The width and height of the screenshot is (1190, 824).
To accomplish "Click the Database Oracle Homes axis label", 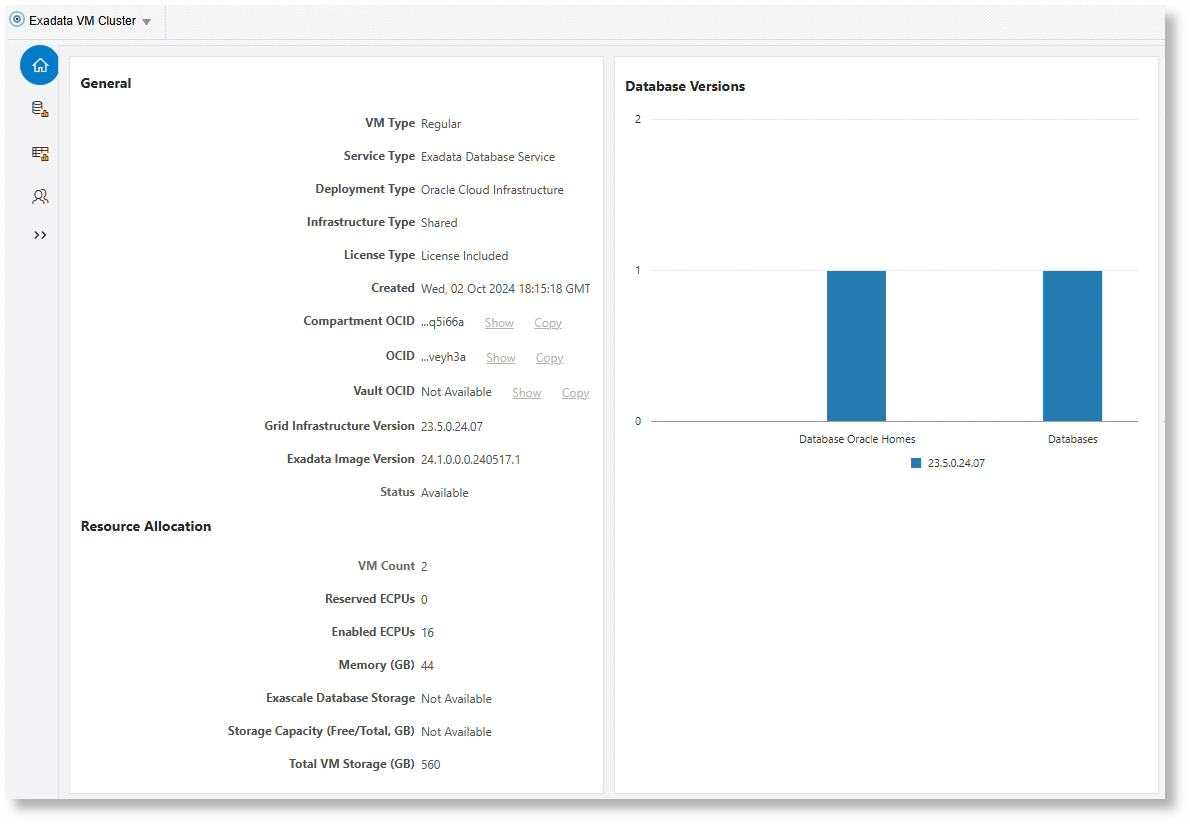I will (x=857, y=439).
